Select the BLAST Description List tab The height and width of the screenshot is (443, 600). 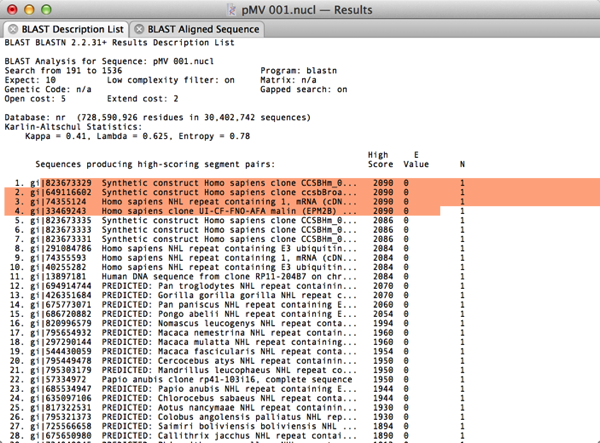click(x=68, y=29)
